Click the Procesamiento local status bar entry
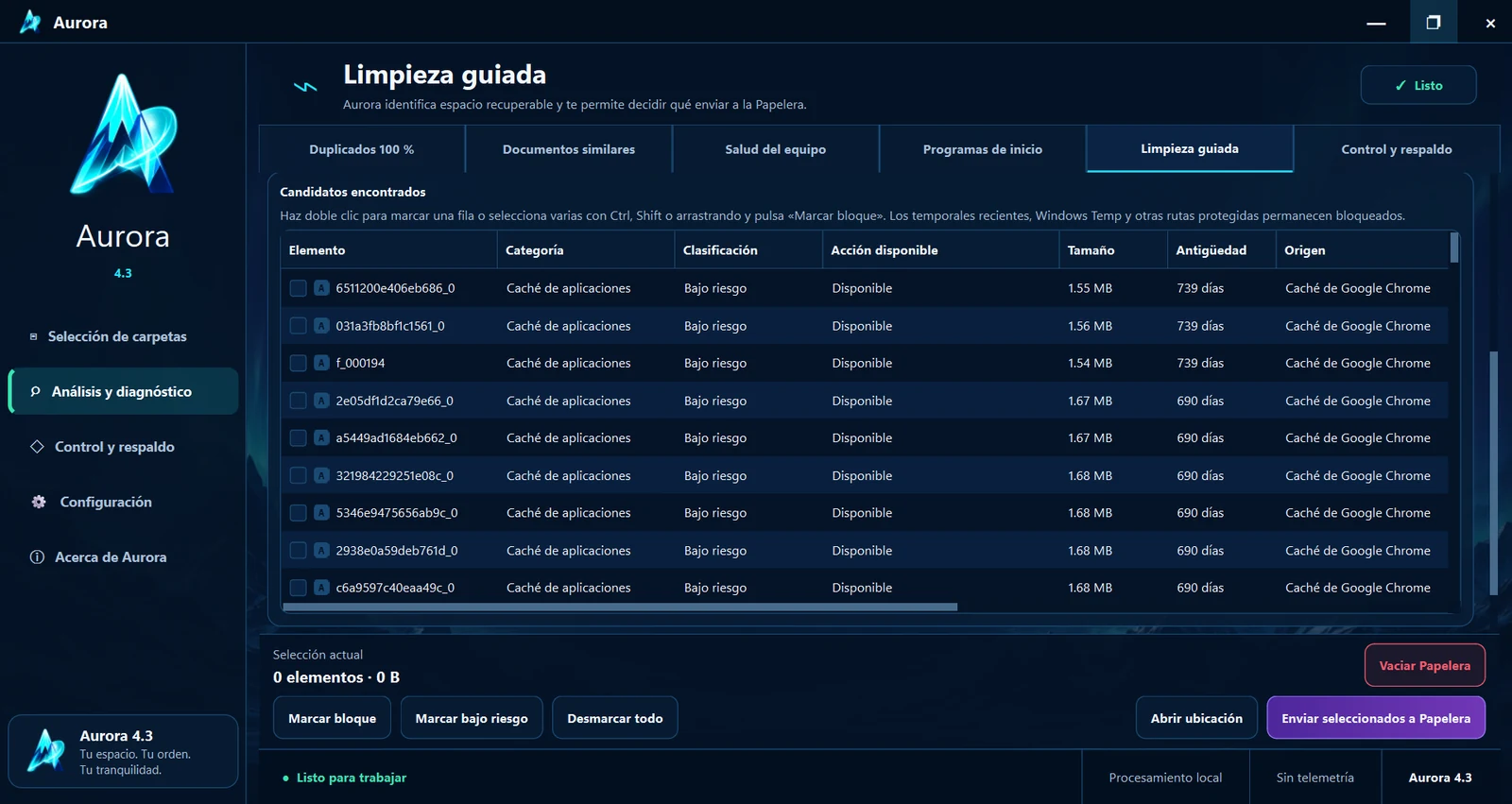1512x804 pixels. (x=1165, y=778)
